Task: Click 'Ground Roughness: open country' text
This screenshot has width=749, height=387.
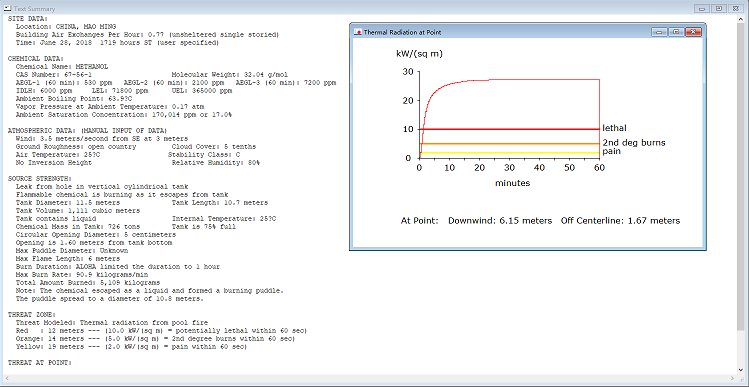Action: [x=75, y=147]
